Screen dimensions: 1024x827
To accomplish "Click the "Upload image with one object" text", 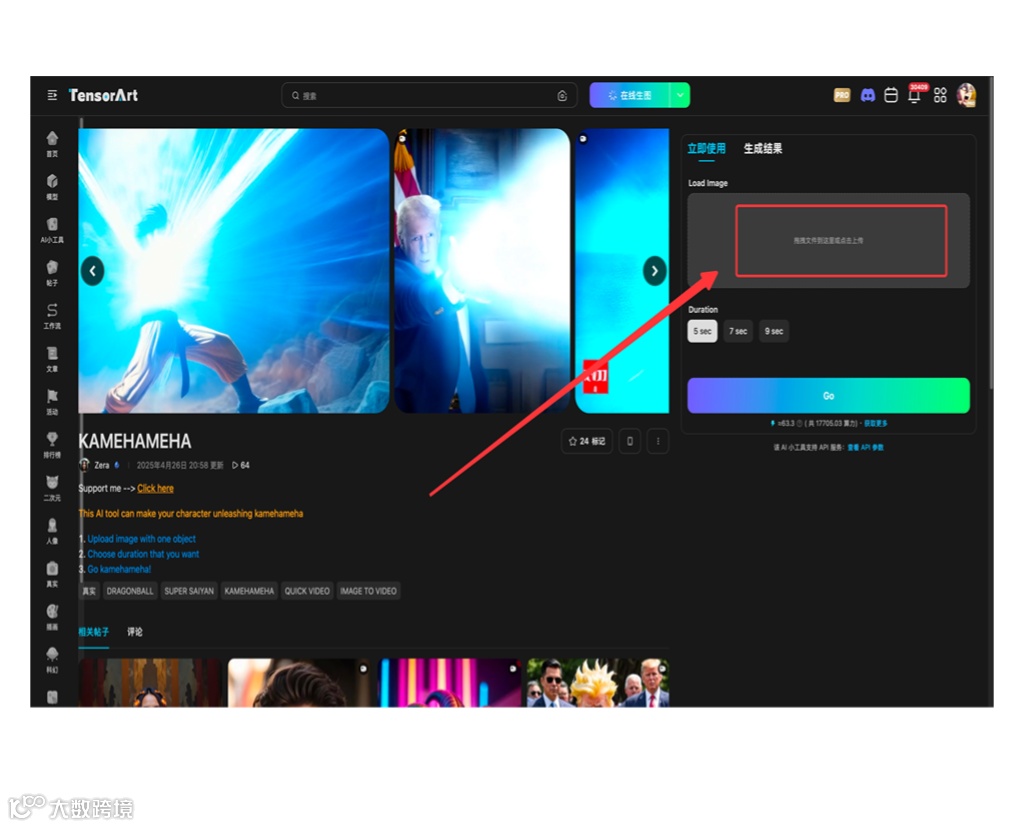I will pyautogui.click(x=142, y=539).
